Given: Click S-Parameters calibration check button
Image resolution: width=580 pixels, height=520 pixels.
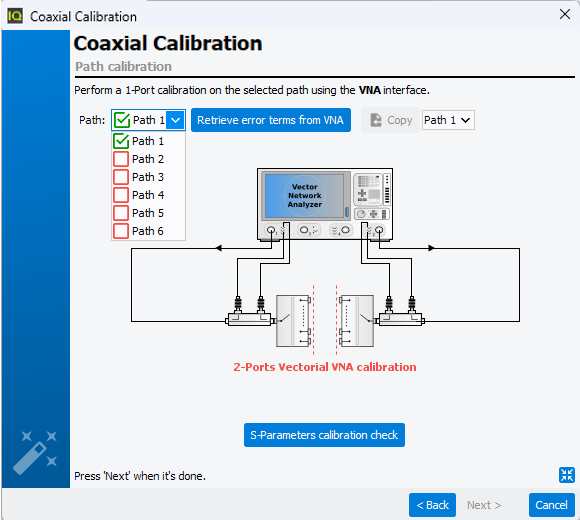Looking at the screenshot, I should point(324,435).
